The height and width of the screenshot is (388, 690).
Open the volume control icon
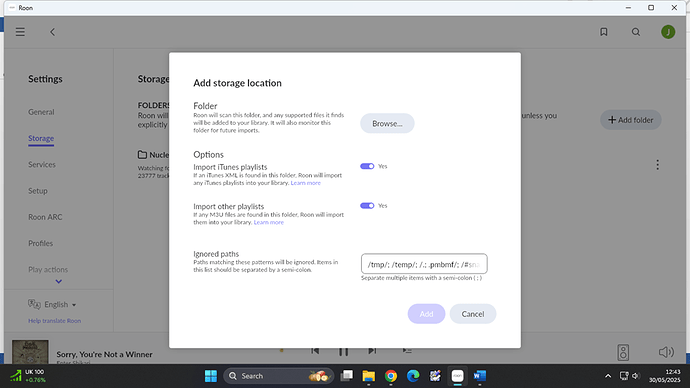[666, 352]
